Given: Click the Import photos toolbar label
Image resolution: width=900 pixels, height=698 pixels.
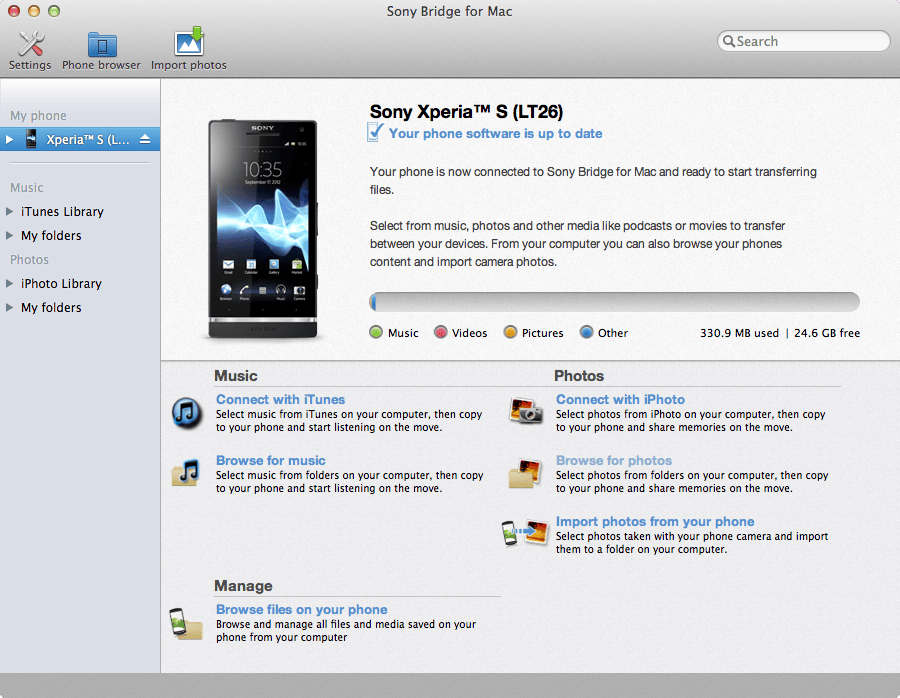Looking at the screenshot, I should click(189, 65).
